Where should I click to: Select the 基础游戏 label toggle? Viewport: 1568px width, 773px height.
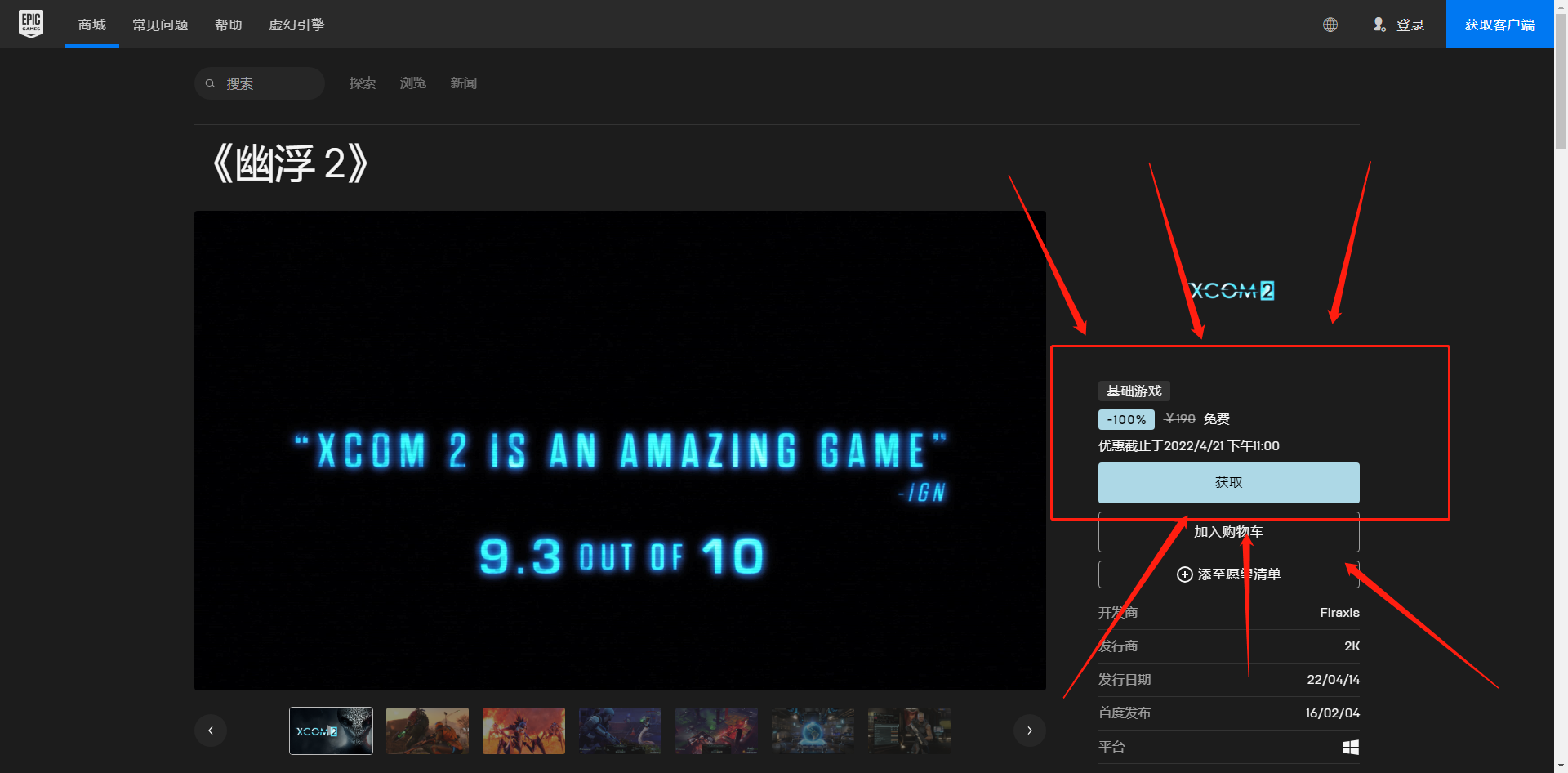click(x=1134, y=391)
